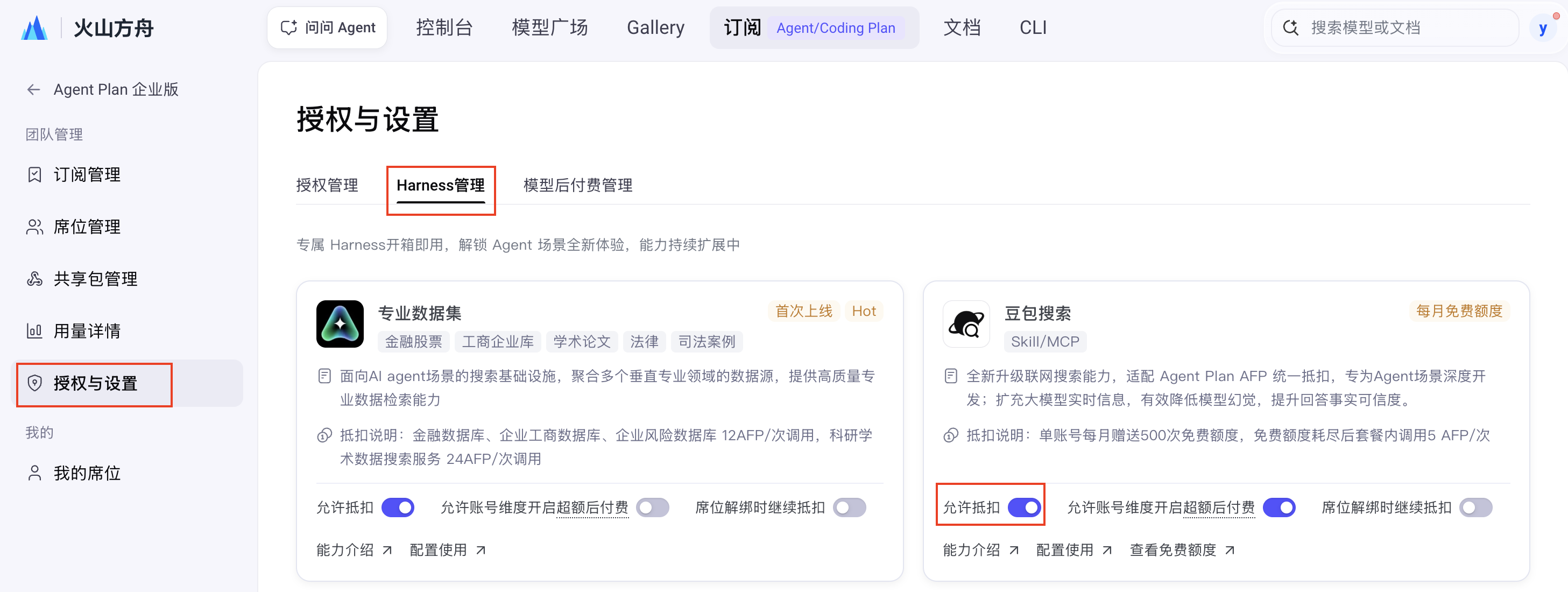Click the 用量详情 bar chart icon
The image size is (1568, 592).
tap(34, 332)
